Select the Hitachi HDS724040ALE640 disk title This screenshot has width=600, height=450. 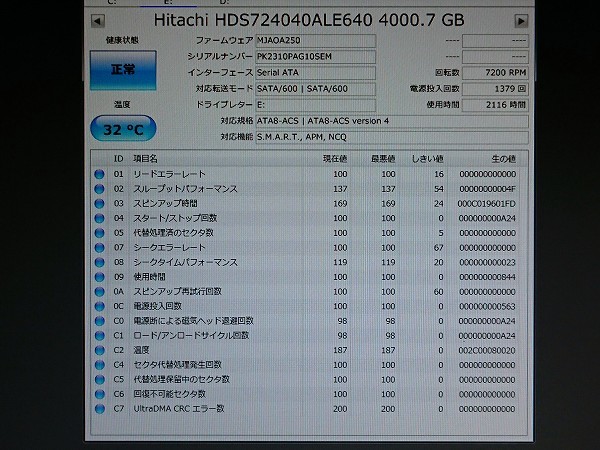[x=309, y=20]
